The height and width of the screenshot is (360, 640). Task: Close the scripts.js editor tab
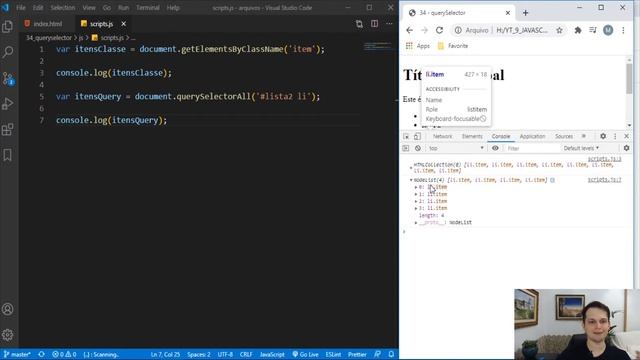[123, 24]
